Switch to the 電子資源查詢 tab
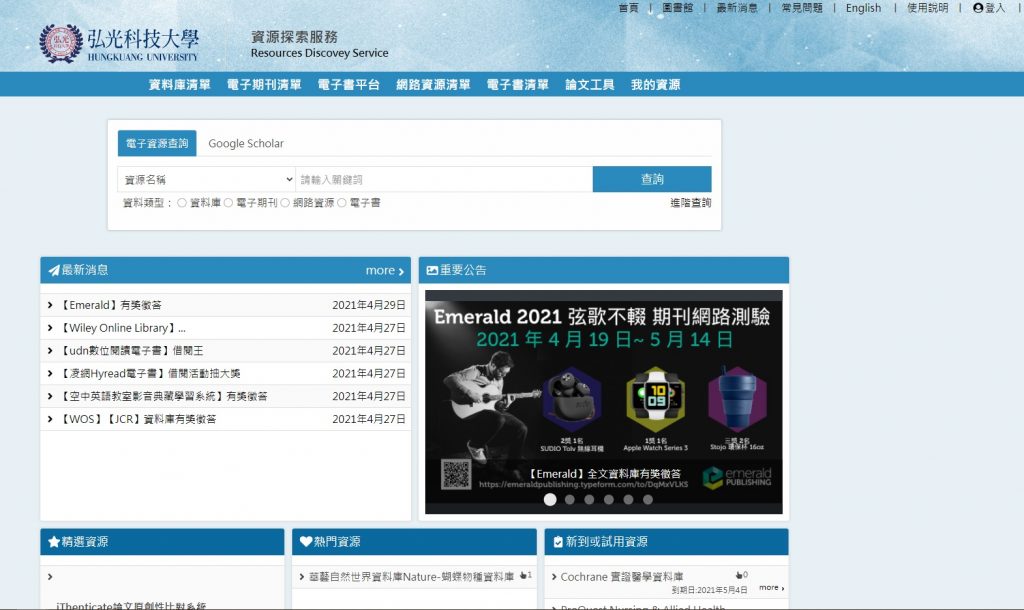This screenshot has height=610, width=1024. tap(157, 144)
